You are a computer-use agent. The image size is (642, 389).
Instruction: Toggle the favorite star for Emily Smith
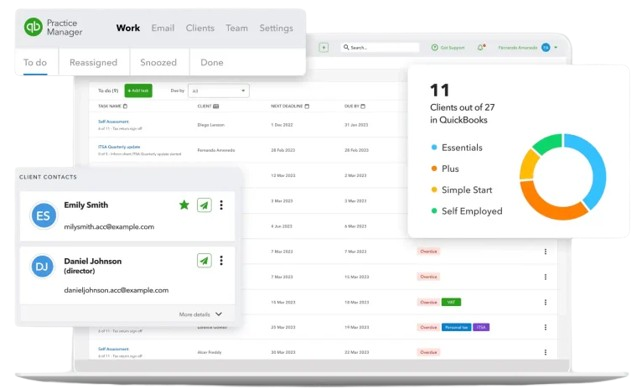[184, 205]
